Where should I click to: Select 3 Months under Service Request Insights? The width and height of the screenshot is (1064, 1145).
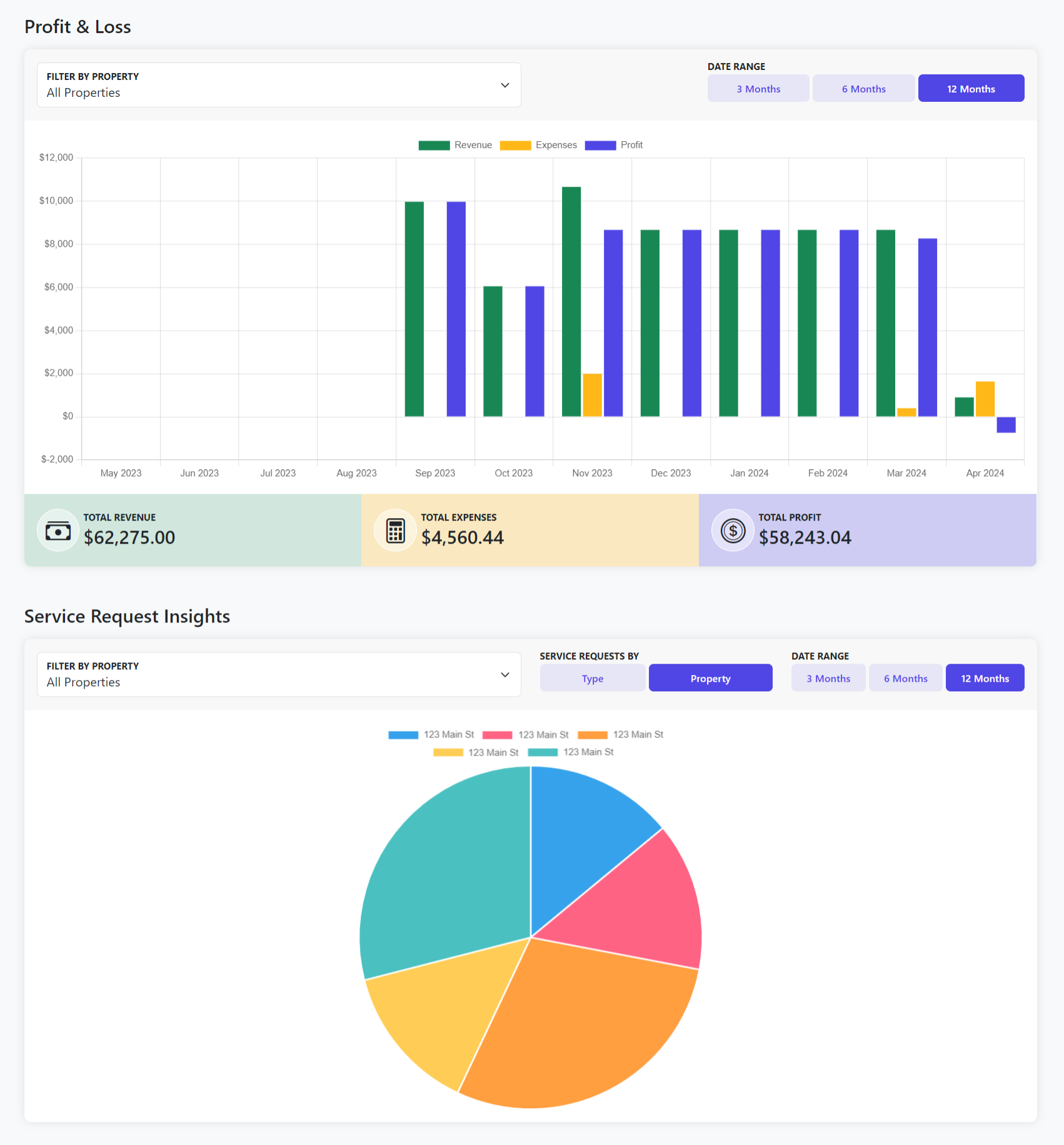[x=828, y=677]
